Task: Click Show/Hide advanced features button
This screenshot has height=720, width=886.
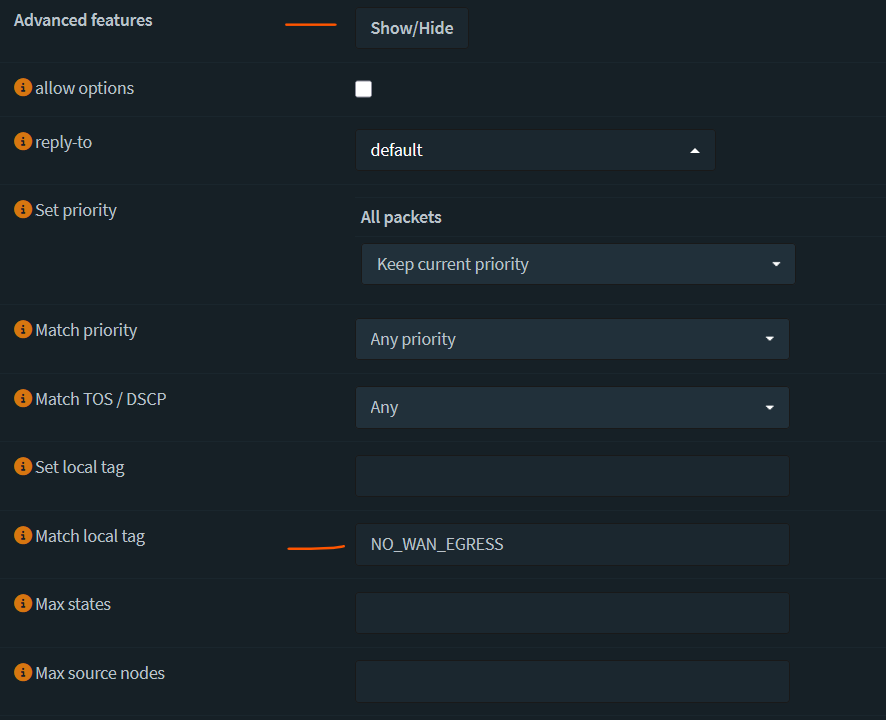Action: (x=412, y=28)
